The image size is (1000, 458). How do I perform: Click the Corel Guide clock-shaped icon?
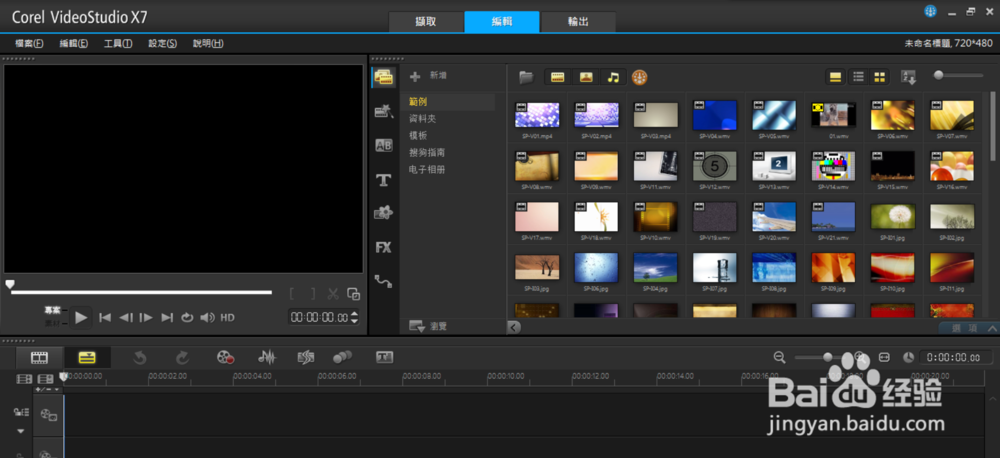click(x=639, y=77)
